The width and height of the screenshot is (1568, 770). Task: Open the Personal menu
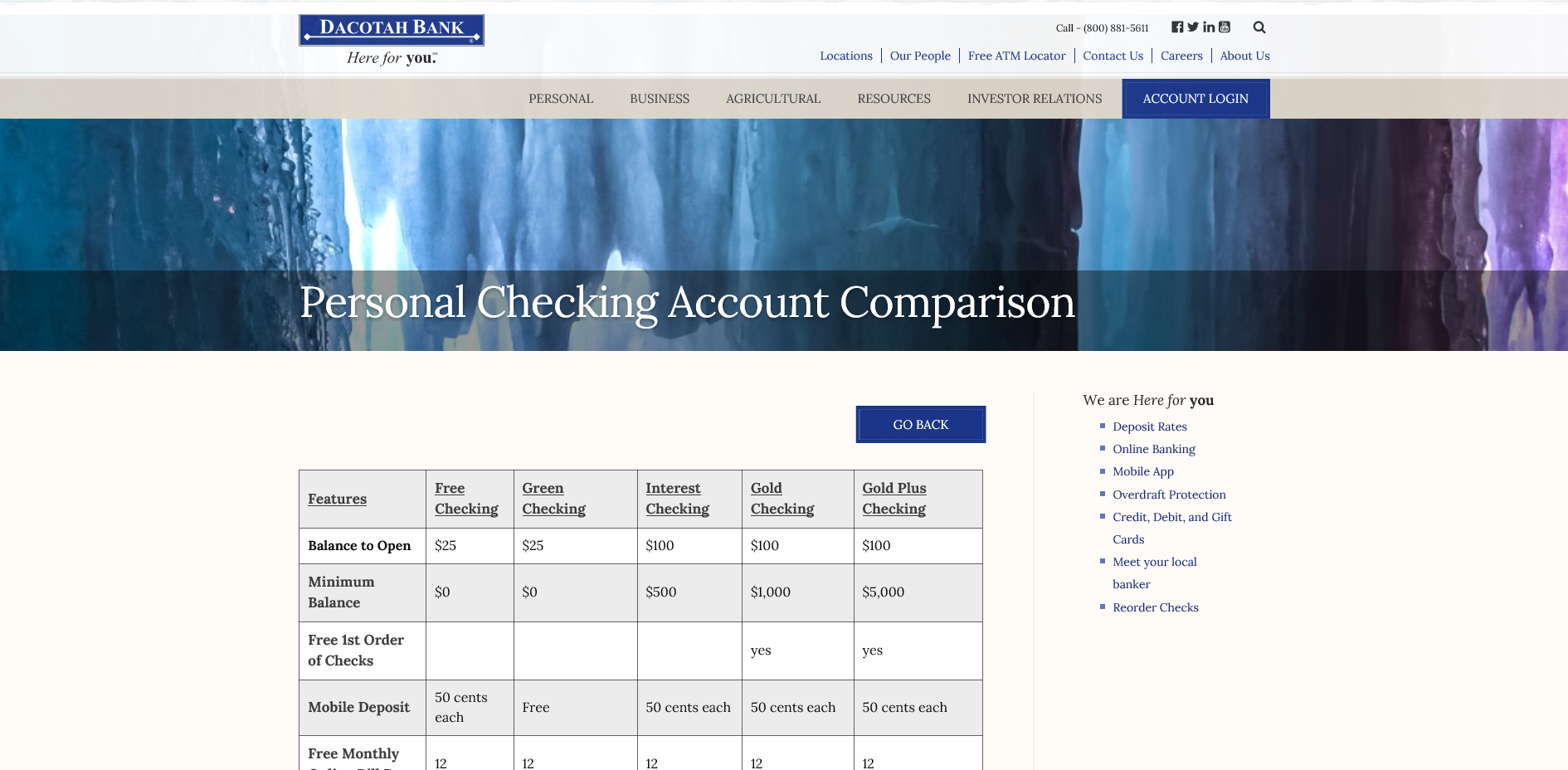coord(561,99)
